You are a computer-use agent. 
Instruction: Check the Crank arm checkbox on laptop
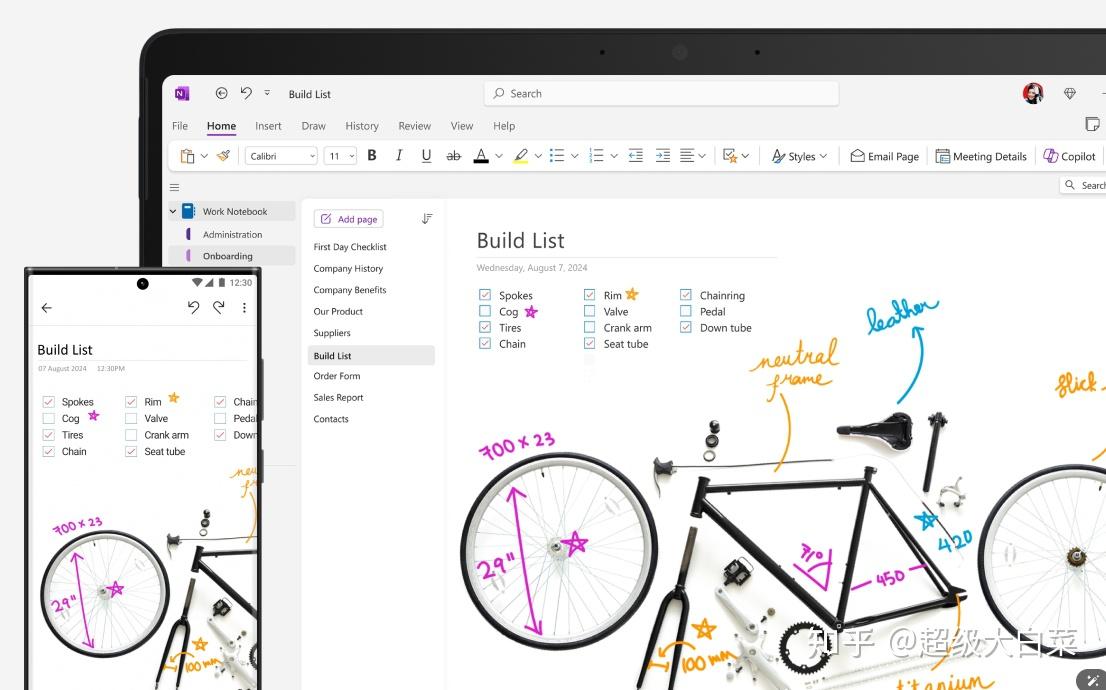(589, 327)
